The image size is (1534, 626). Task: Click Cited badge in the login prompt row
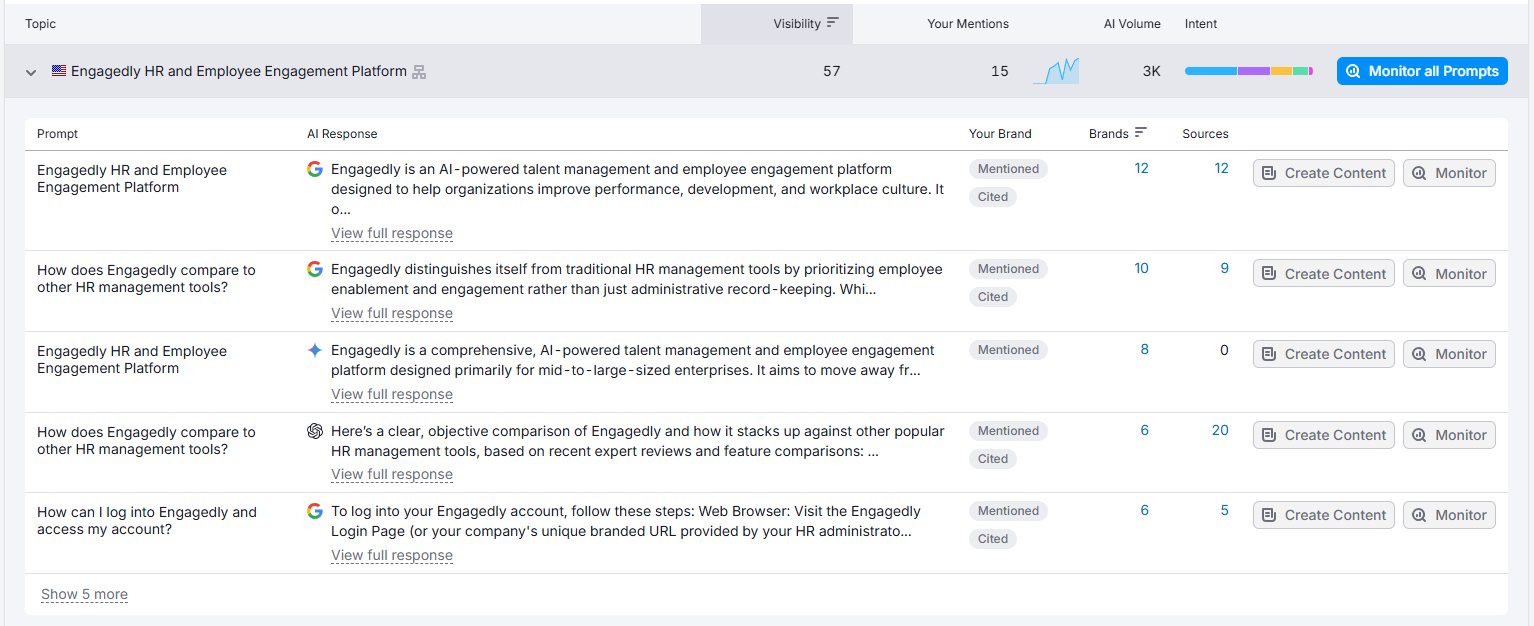click(993, 539)
